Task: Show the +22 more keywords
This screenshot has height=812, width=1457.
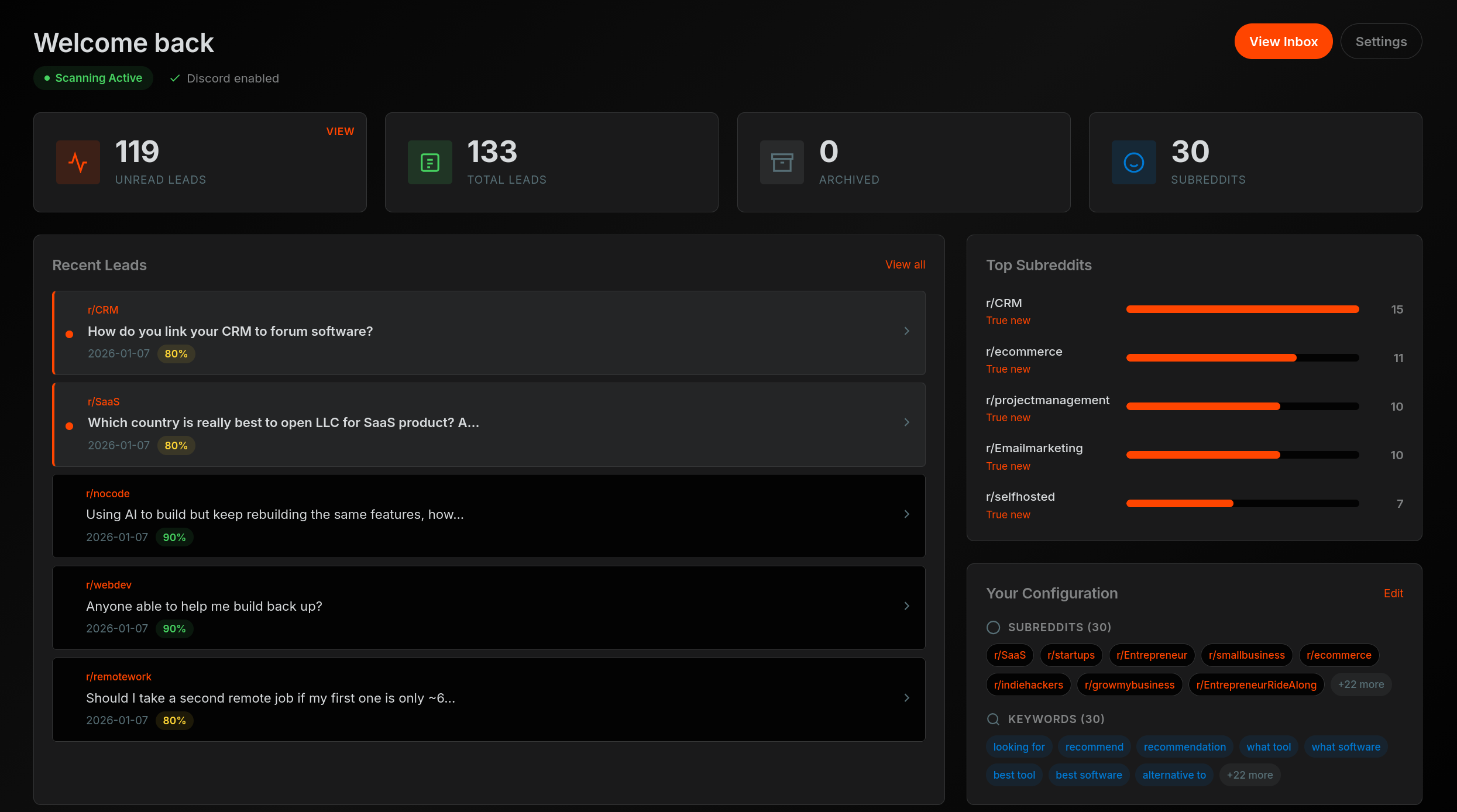Action: point(1249,775)
